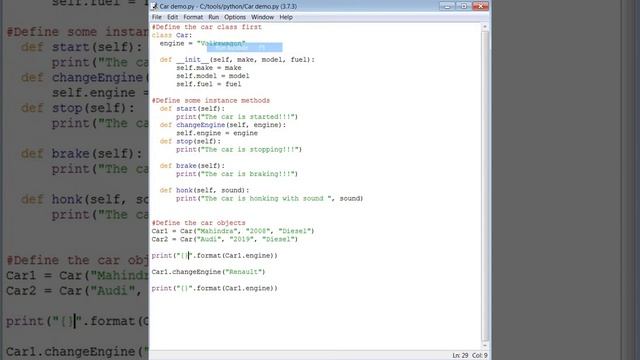The height and width of the screenshot is (360, 640).
Task: Click 'def changeEngine(self, engine):' line
Action: point(223,125)
